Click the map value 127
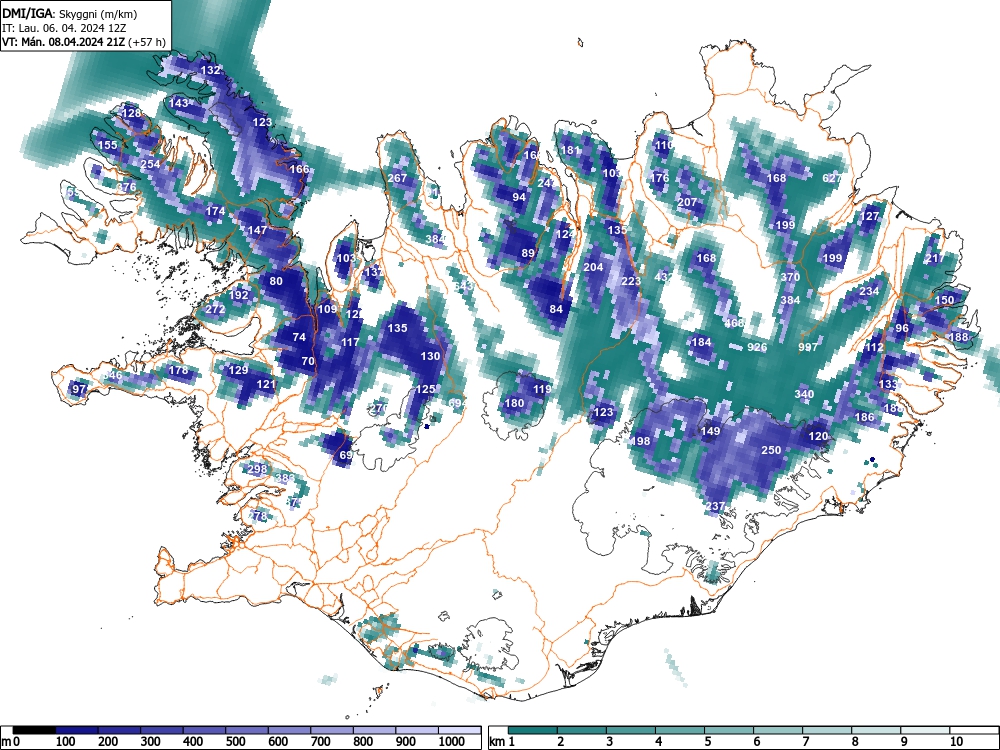 pyautogui.click(x=870, y=216)
